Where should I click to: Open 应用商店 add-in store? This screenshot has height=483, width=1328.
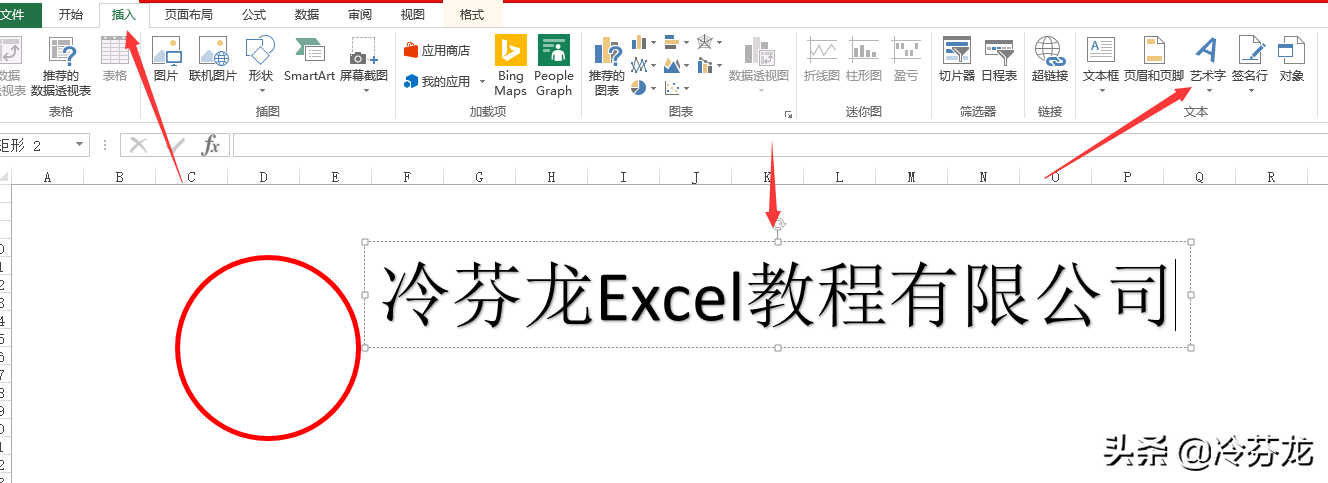click(x=437, y=50)
